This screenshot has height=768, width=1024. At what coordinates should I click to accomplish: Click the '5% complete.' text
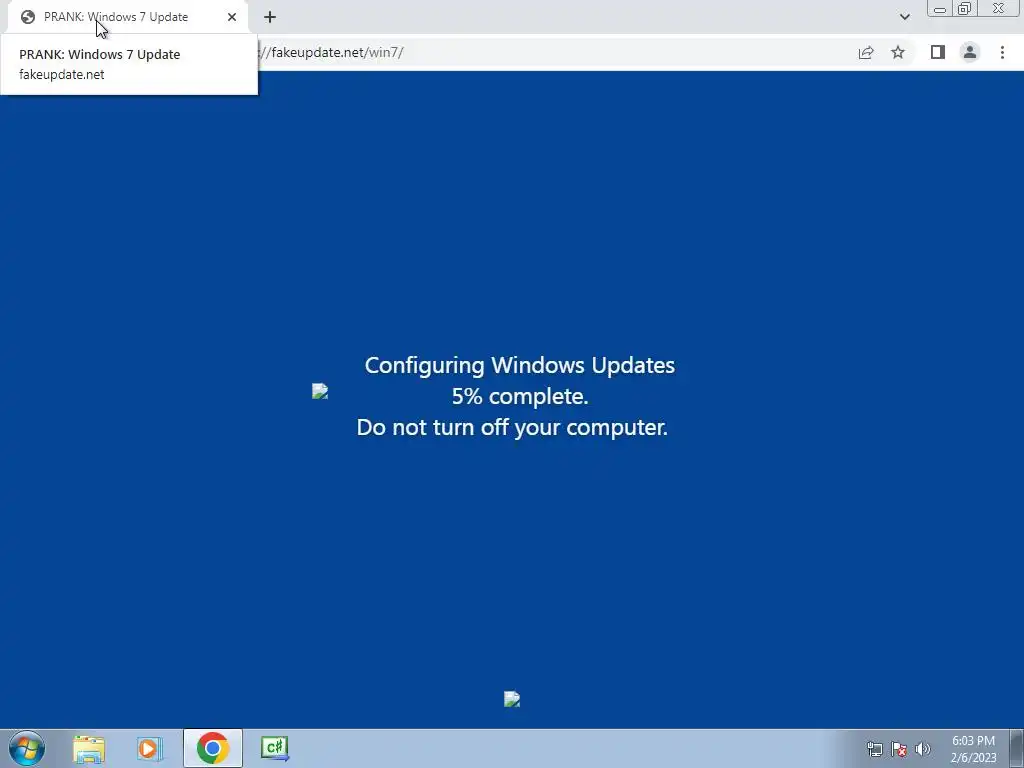click(520, 396)
